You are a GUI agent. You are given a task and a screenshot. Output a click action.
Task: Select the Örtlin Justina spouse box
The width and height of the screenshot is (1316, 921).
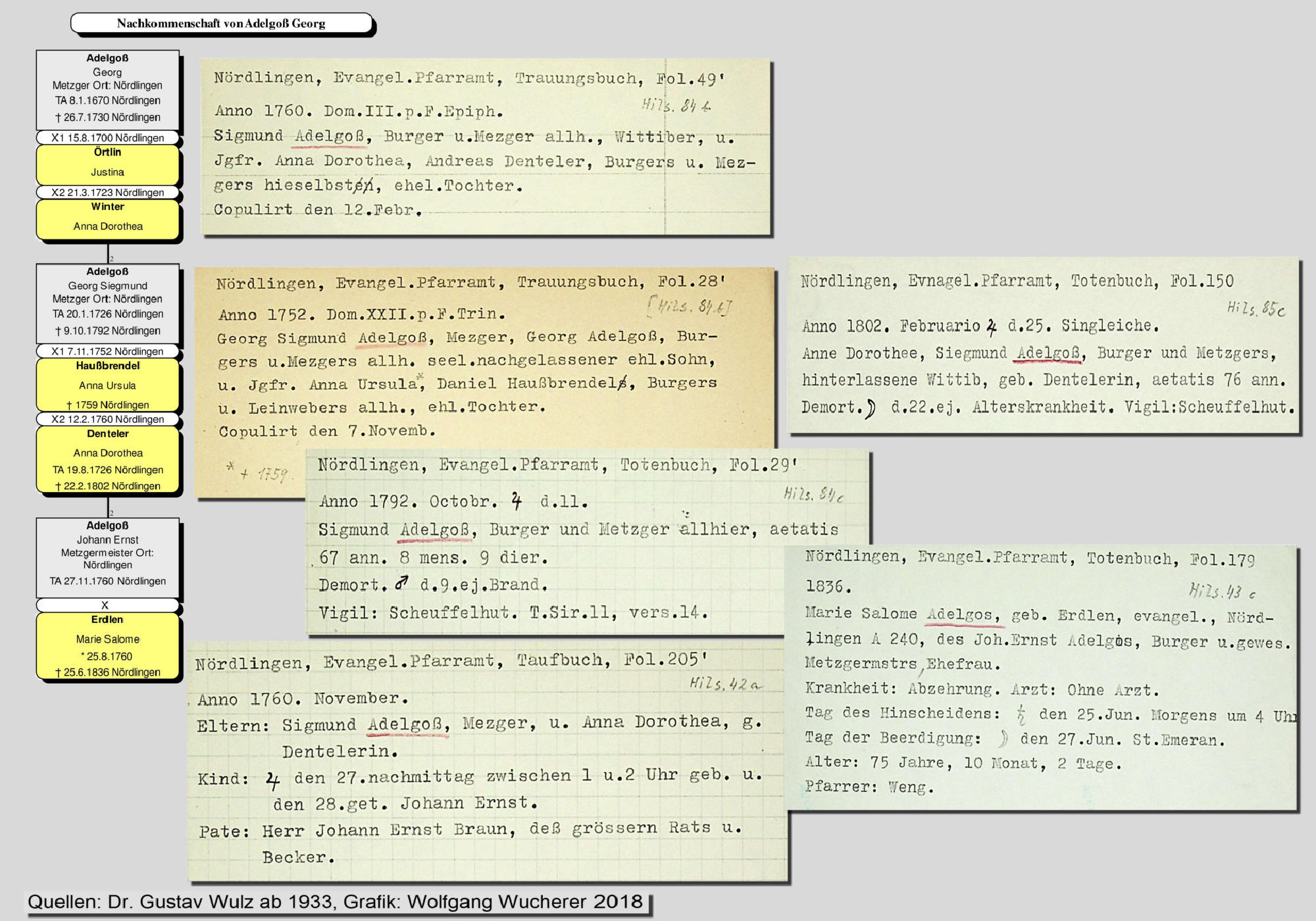point(107,163)
